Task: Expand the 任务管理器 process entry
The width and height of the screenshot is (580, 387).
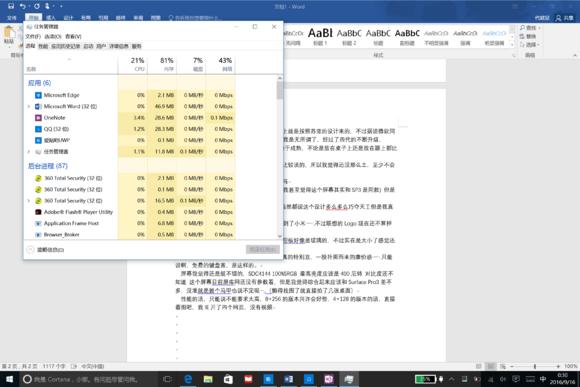Action: point(29,152)
